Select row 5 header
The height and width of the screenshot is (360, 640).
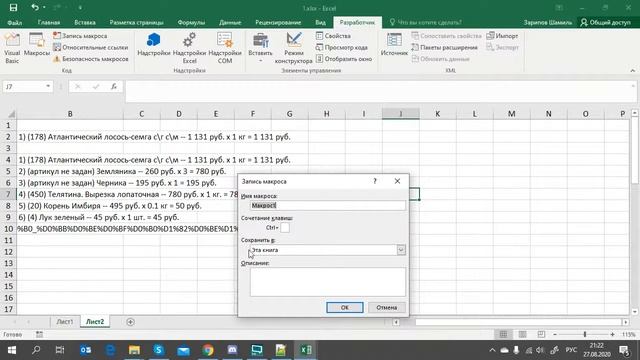tap(8, 171)
